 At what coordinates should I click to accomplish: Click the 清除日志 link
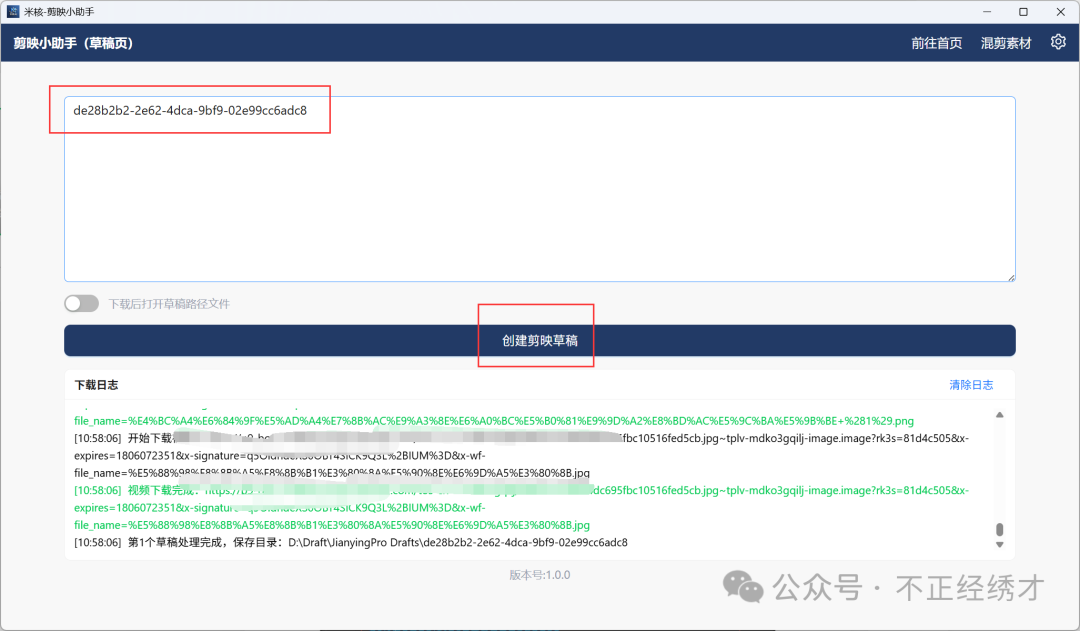tap(971, 385)
